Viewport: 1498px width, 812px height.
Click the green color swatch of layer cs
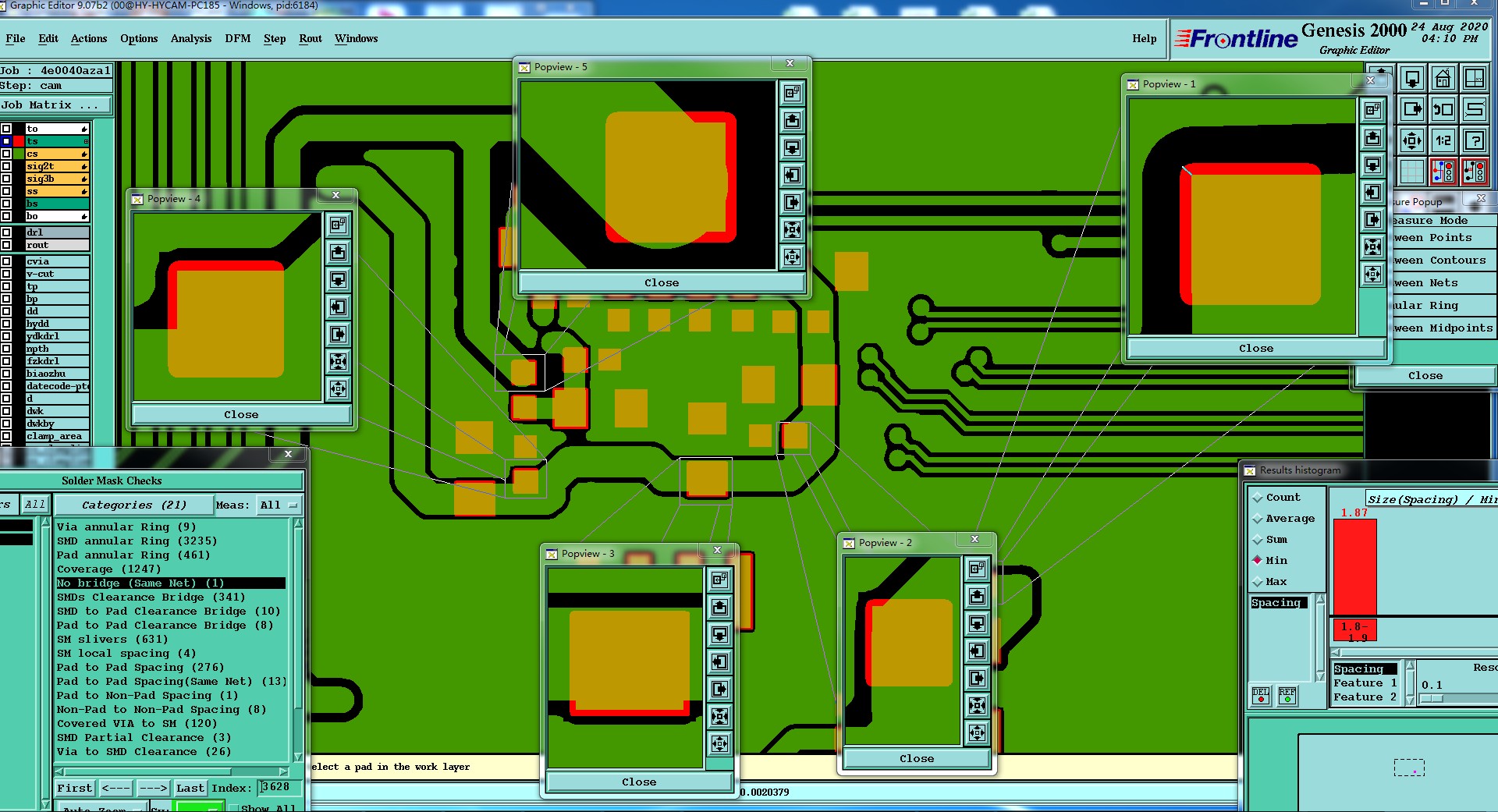coord(19,154)
